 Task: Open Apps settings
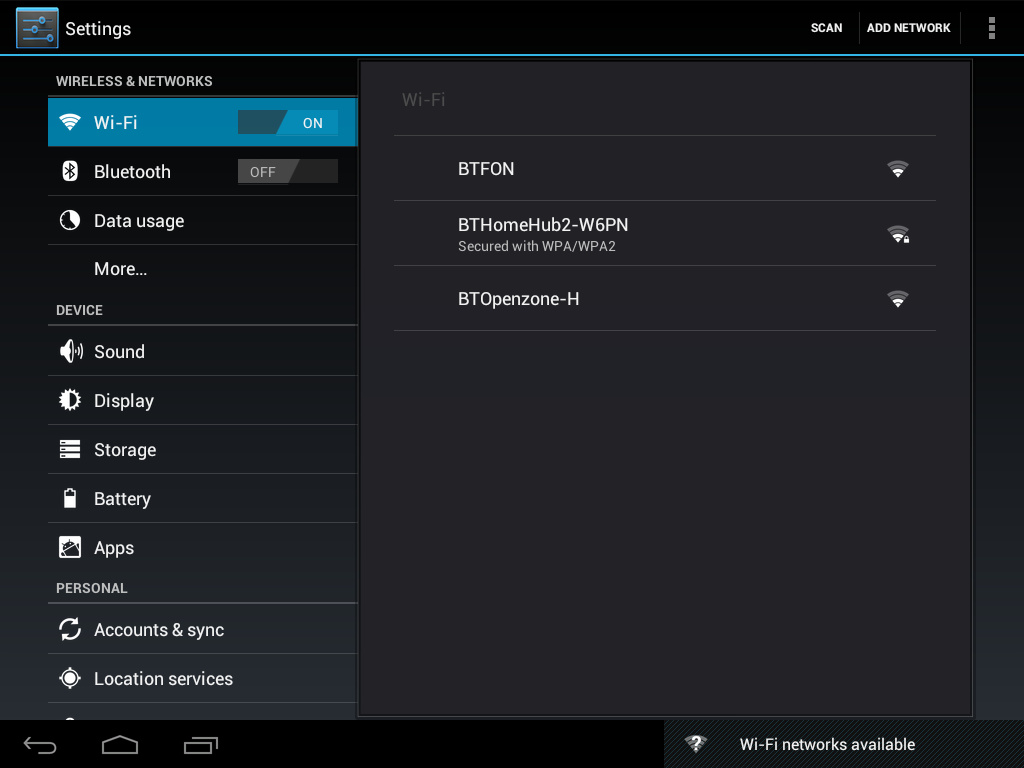click(202, 547)
